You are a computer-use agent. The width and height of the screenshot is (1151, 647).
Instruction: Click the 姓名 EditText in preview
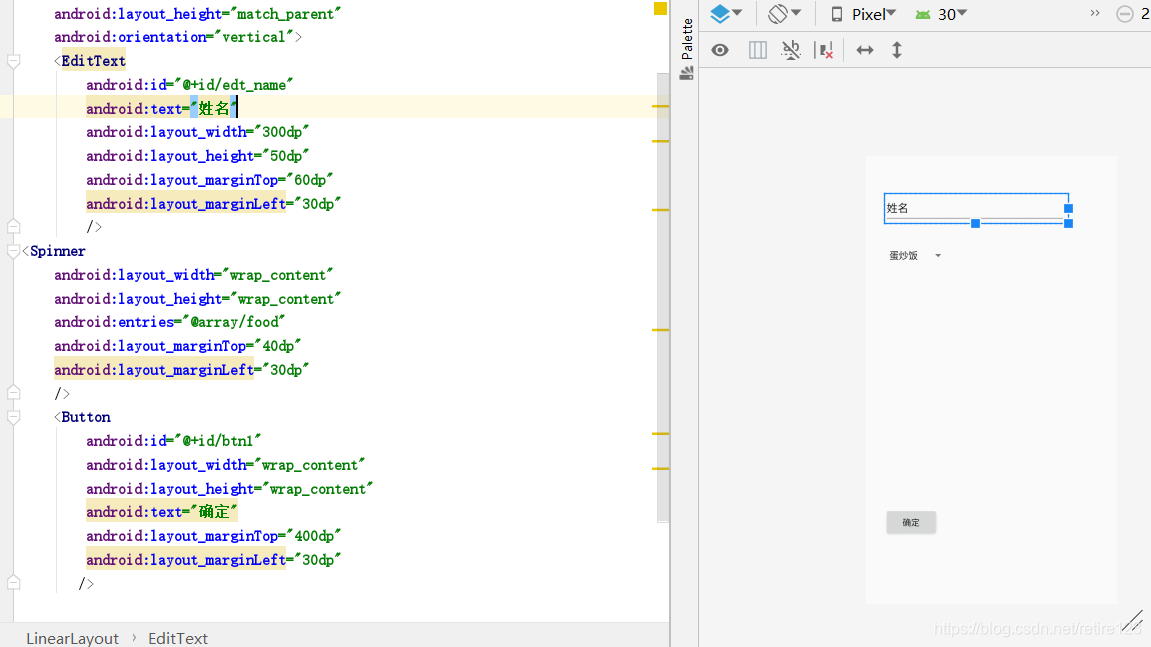(x=976, y=208)
